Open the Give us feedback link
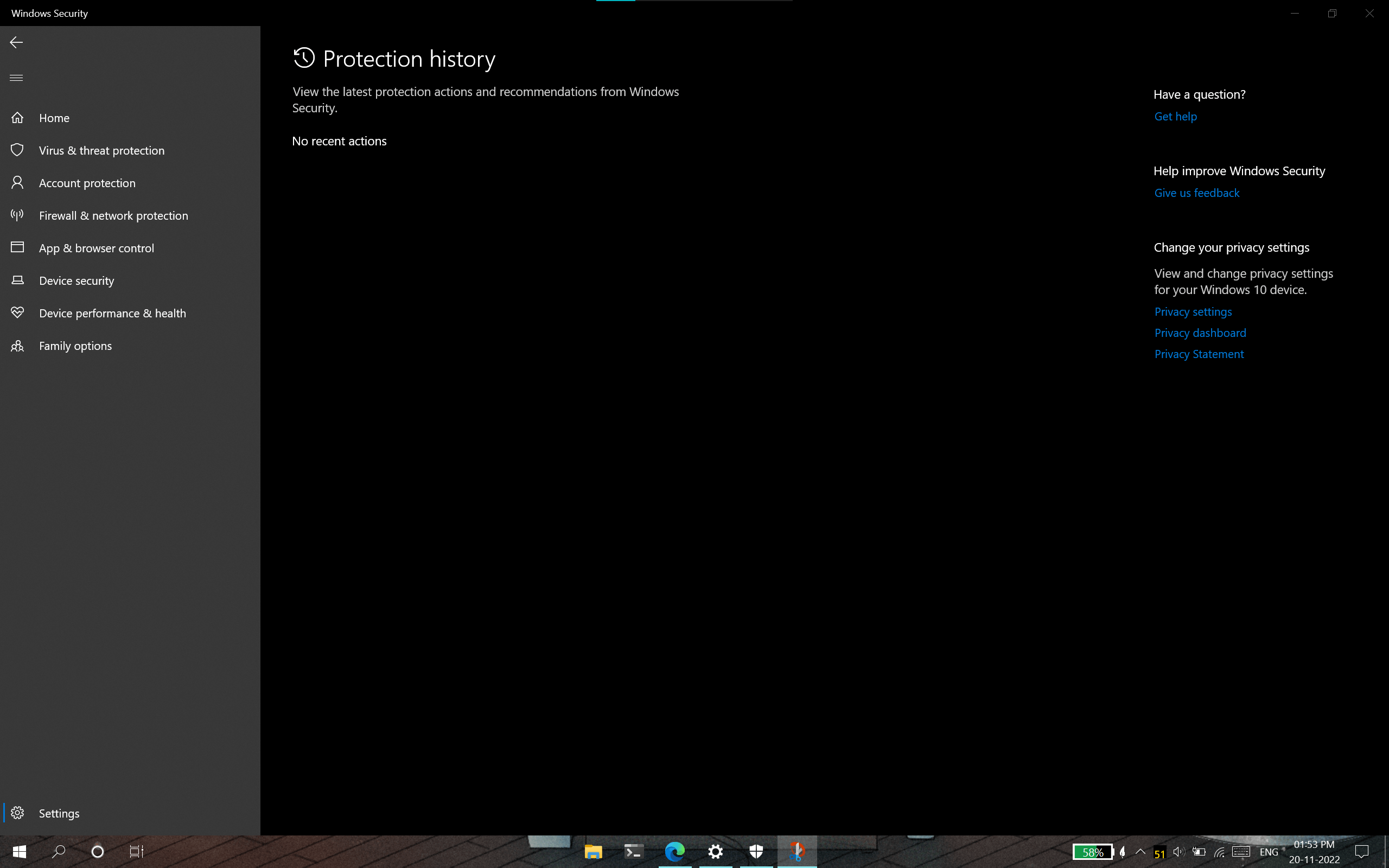 [x=1197, y=194]
